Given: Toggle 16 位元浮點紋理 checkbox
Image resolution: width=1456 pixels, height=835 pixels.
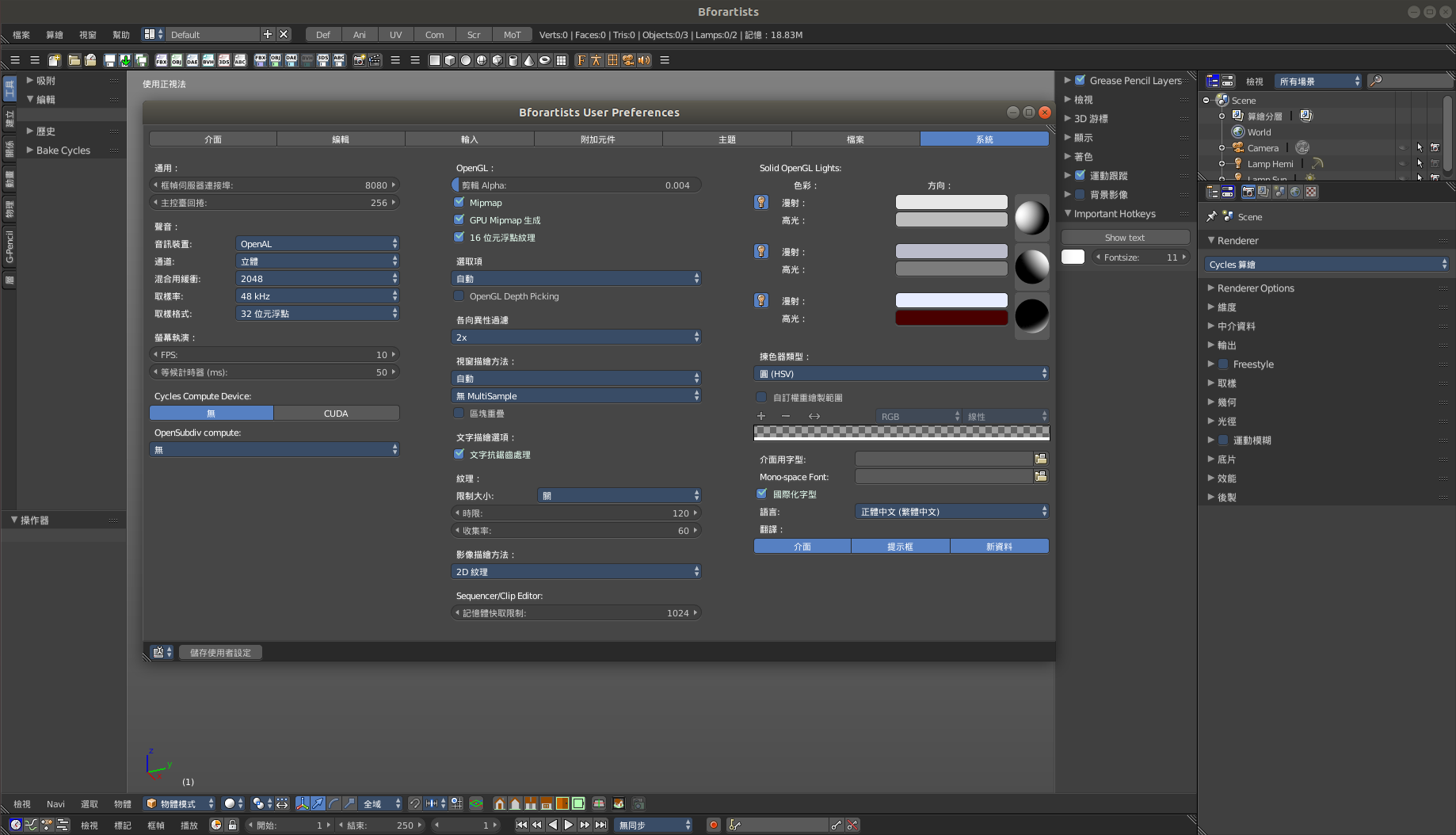Looking at the screenshot, I should pos(459,237).
